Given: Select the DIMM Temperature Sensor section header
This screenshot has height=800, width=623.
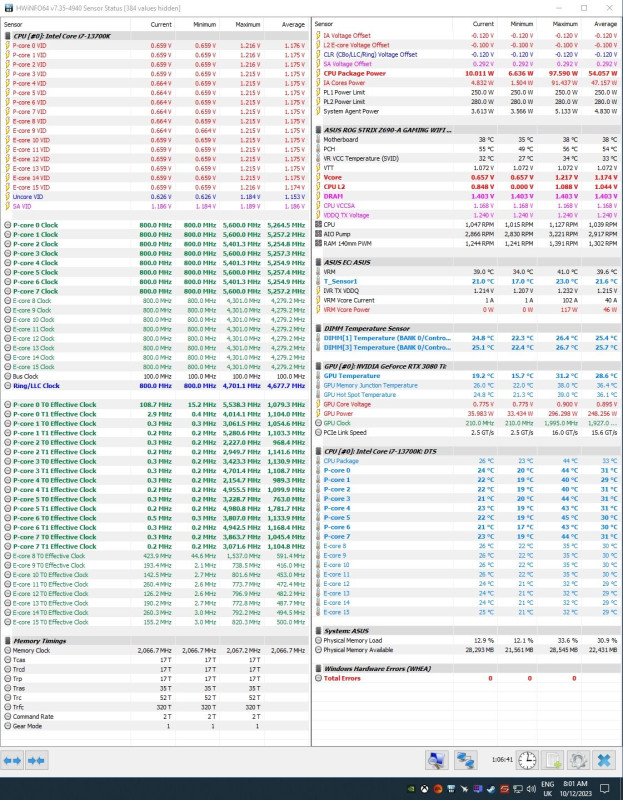Looking at the screenshot, I should pyautogui.click(x=466, y=329).
